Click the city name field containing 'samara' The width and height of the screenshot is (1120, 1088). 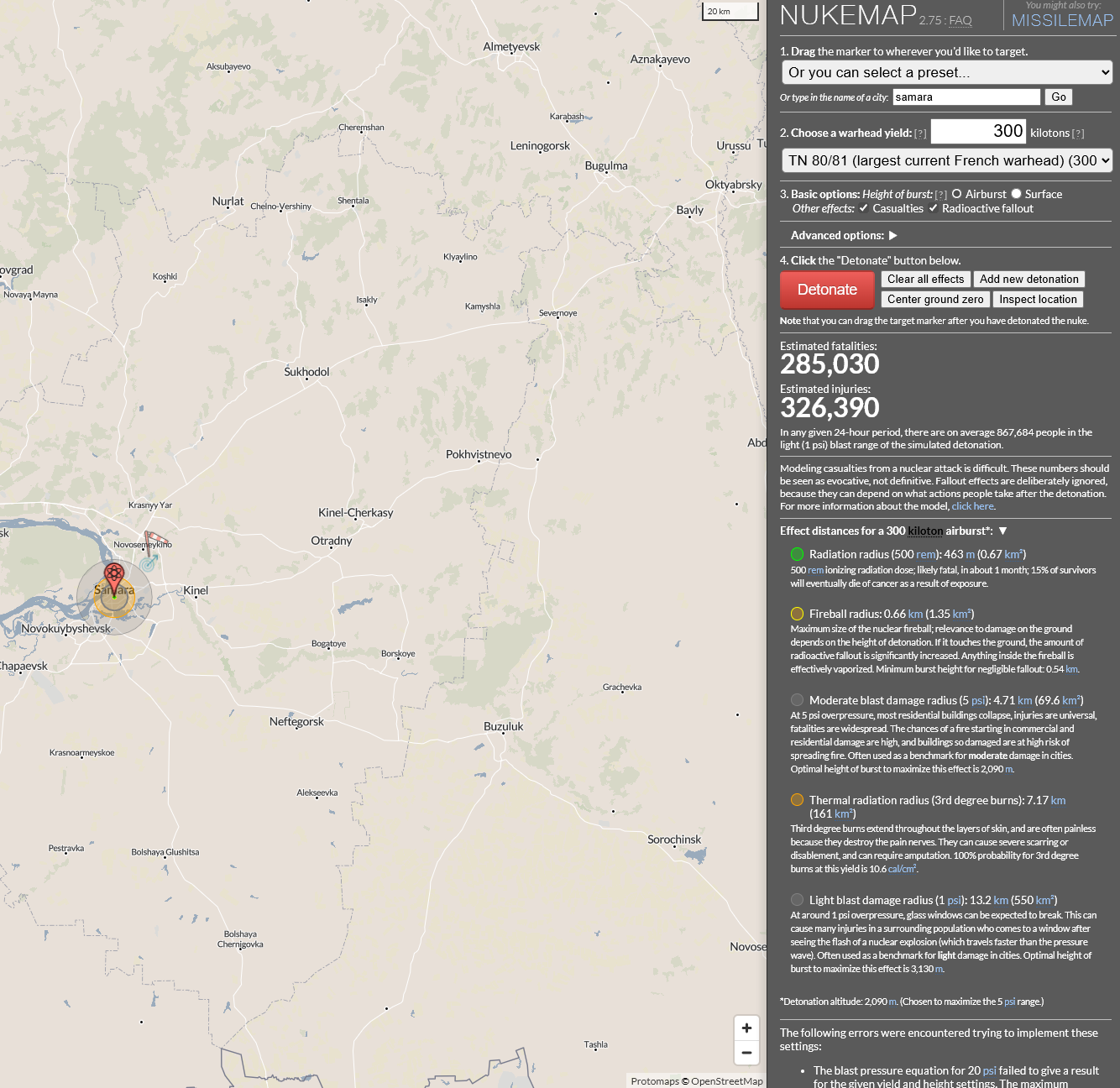(x=966, y=97)
